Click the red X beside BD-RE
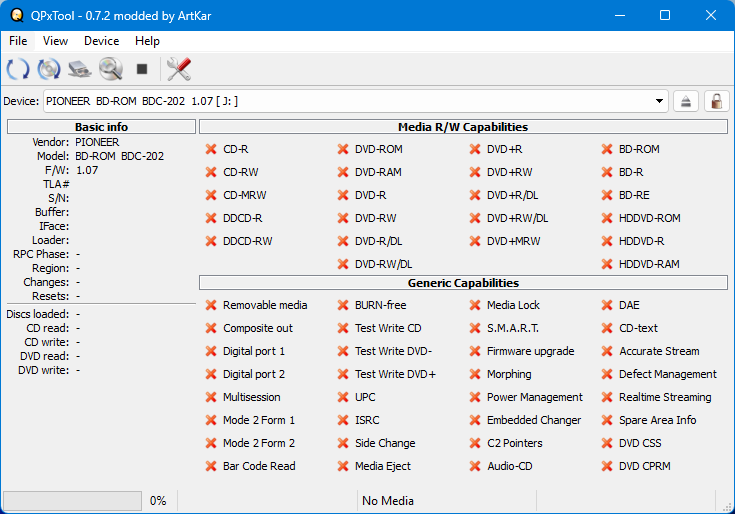Viewport: 735px width, 514px height. coord(607,195)
